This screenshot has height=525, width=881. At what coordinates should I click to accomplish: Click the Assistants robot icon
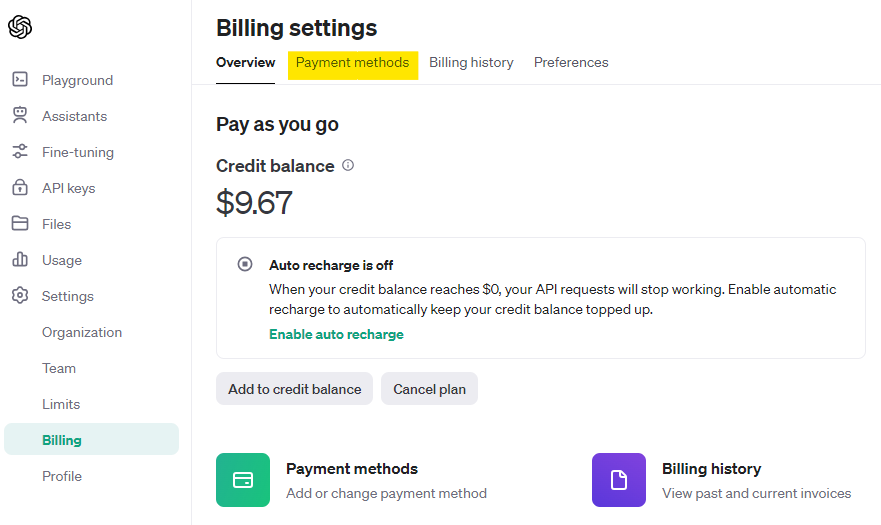[20, 116]
